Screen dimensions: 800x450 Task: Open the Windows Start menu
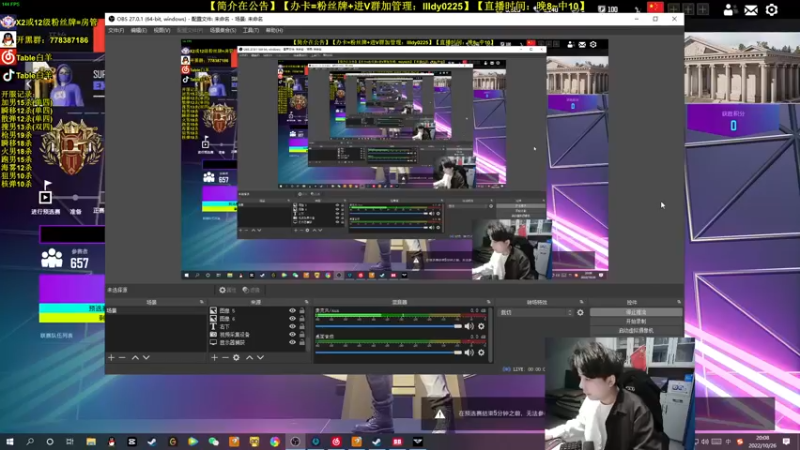tap(10, 442)
